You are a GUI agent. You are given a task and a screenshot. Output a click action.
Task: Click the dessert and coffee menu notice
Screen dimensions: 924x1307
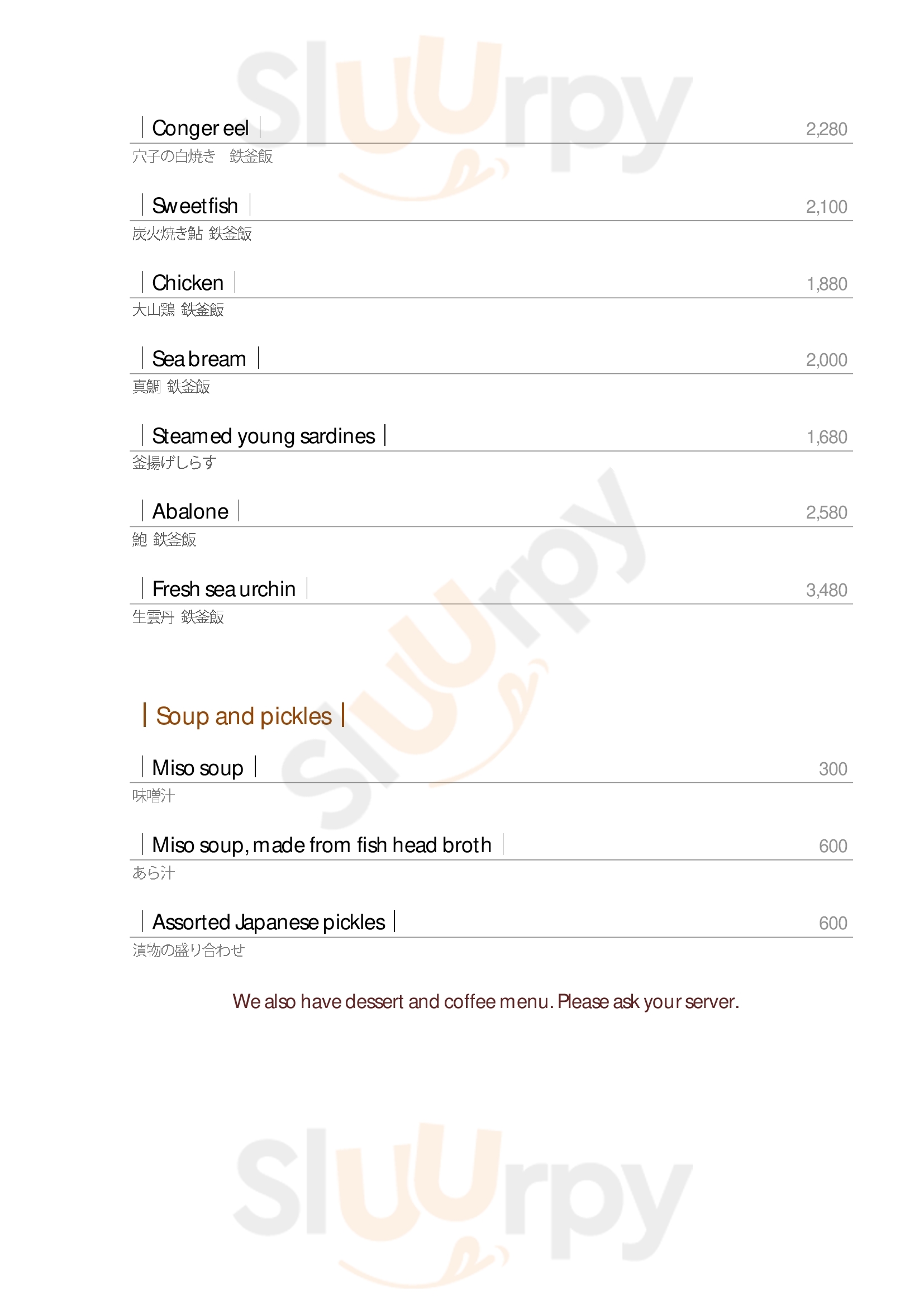(485, 1001)
